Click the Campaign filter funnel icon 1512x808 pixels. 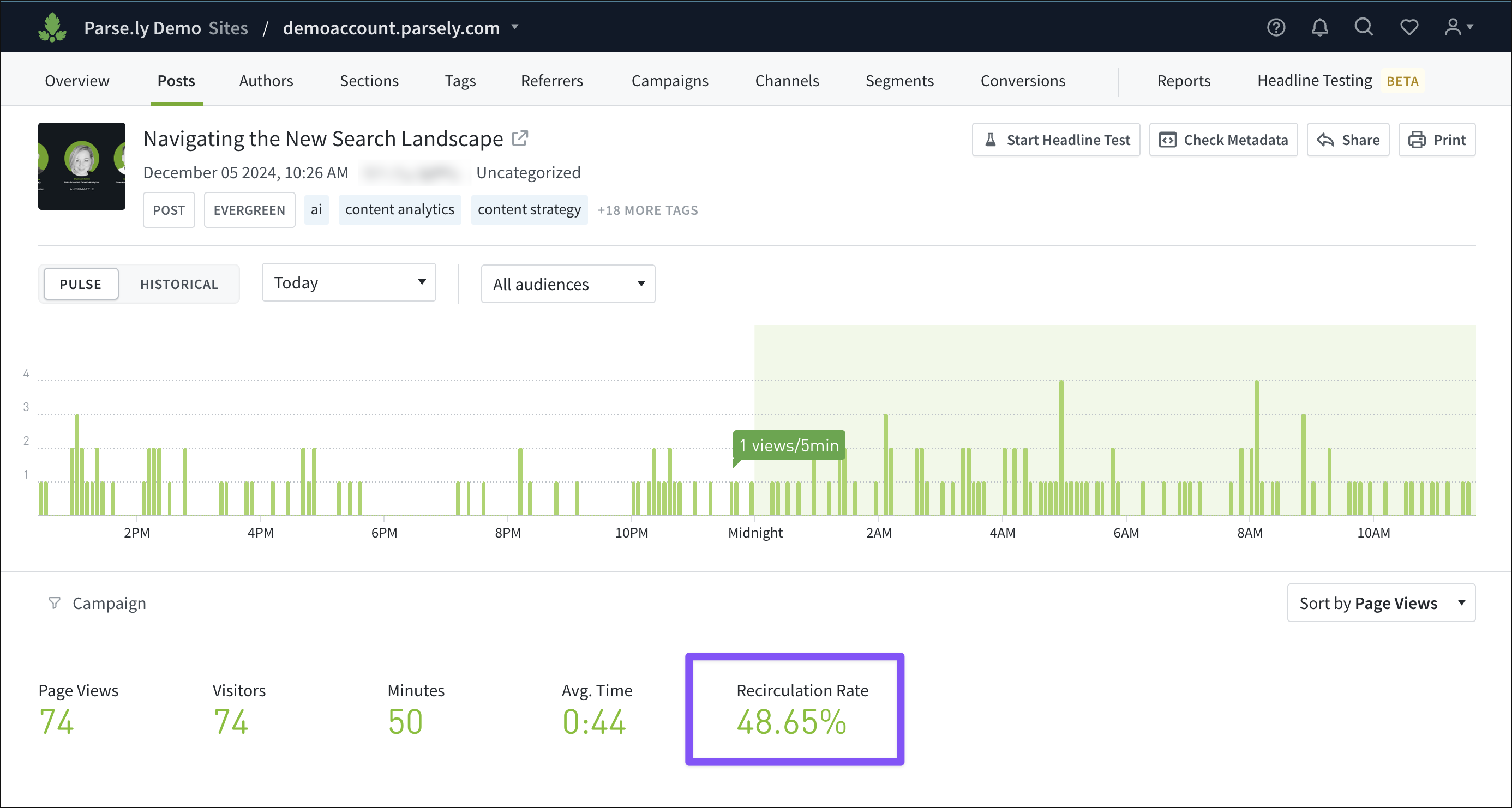point(54,602)
